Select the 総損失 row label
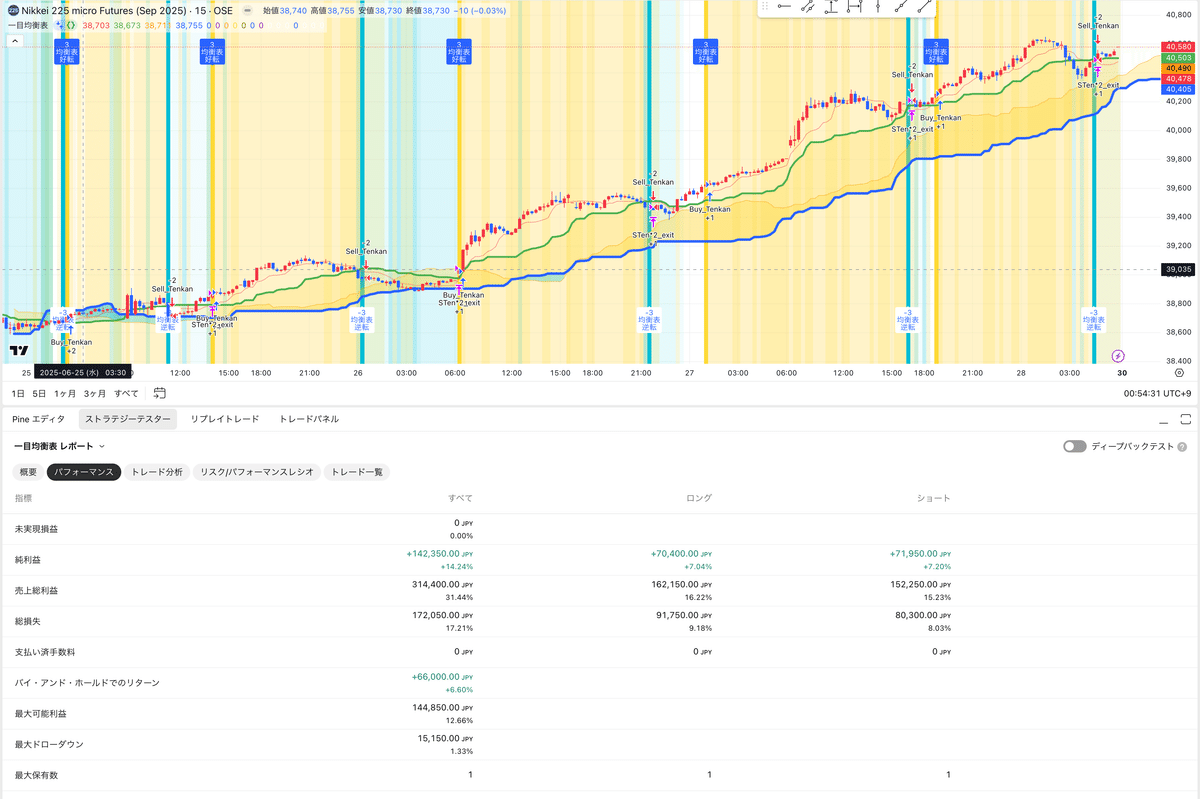 tap(28, 622)
